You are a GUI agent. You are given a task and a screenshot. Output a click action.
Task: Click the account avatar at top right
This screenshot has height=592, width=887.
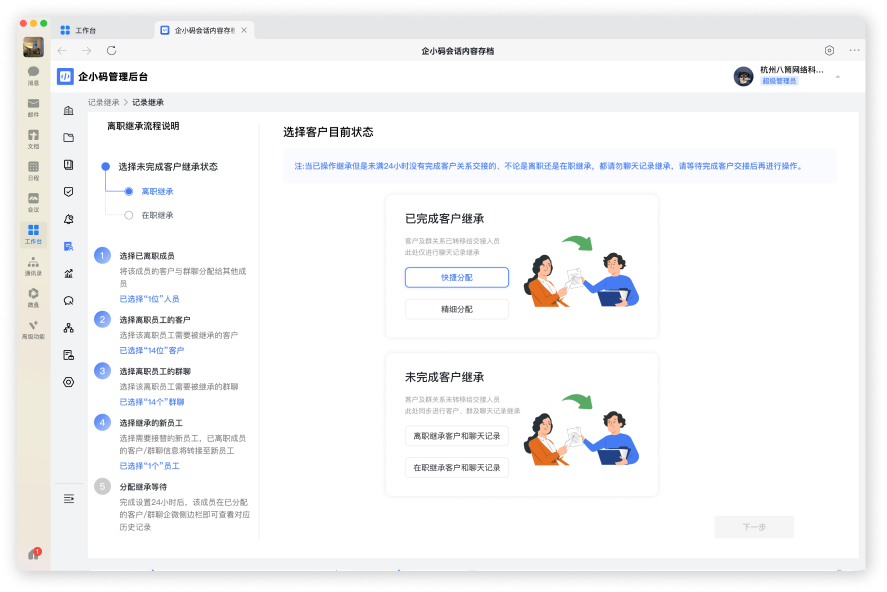click(x=743, y=76)
